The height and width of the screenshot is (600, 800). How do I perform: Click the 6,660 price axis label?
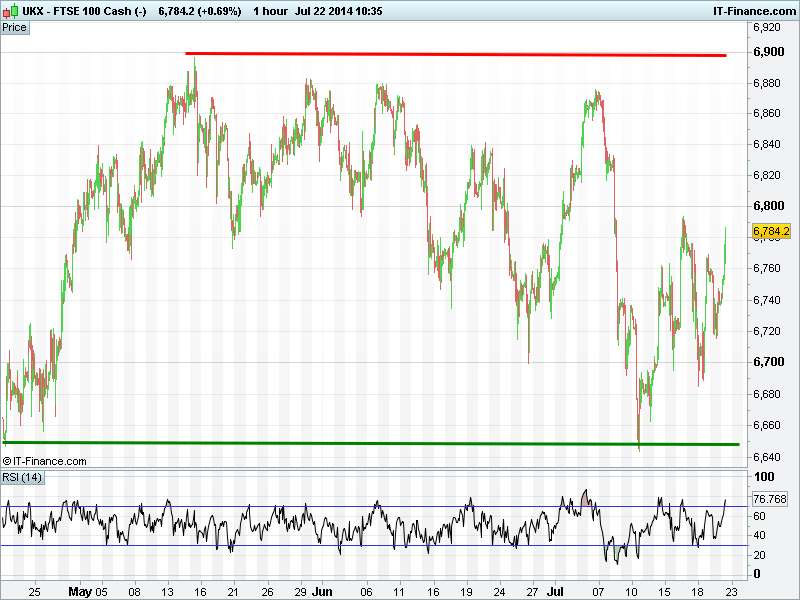click(x=767, y=425)
